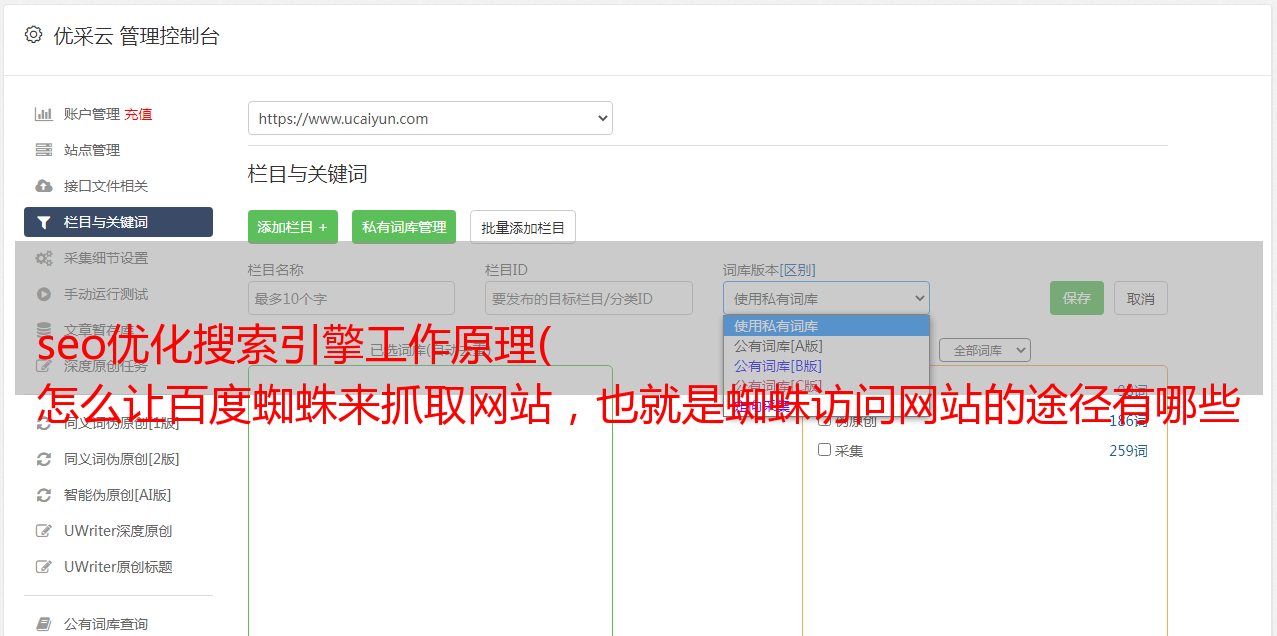Image resolution: width=1277 pixels, height=636 pixels.
Task: Click the cloud upload icon for 接口文件相关
Action: click(x=44, y=186)
